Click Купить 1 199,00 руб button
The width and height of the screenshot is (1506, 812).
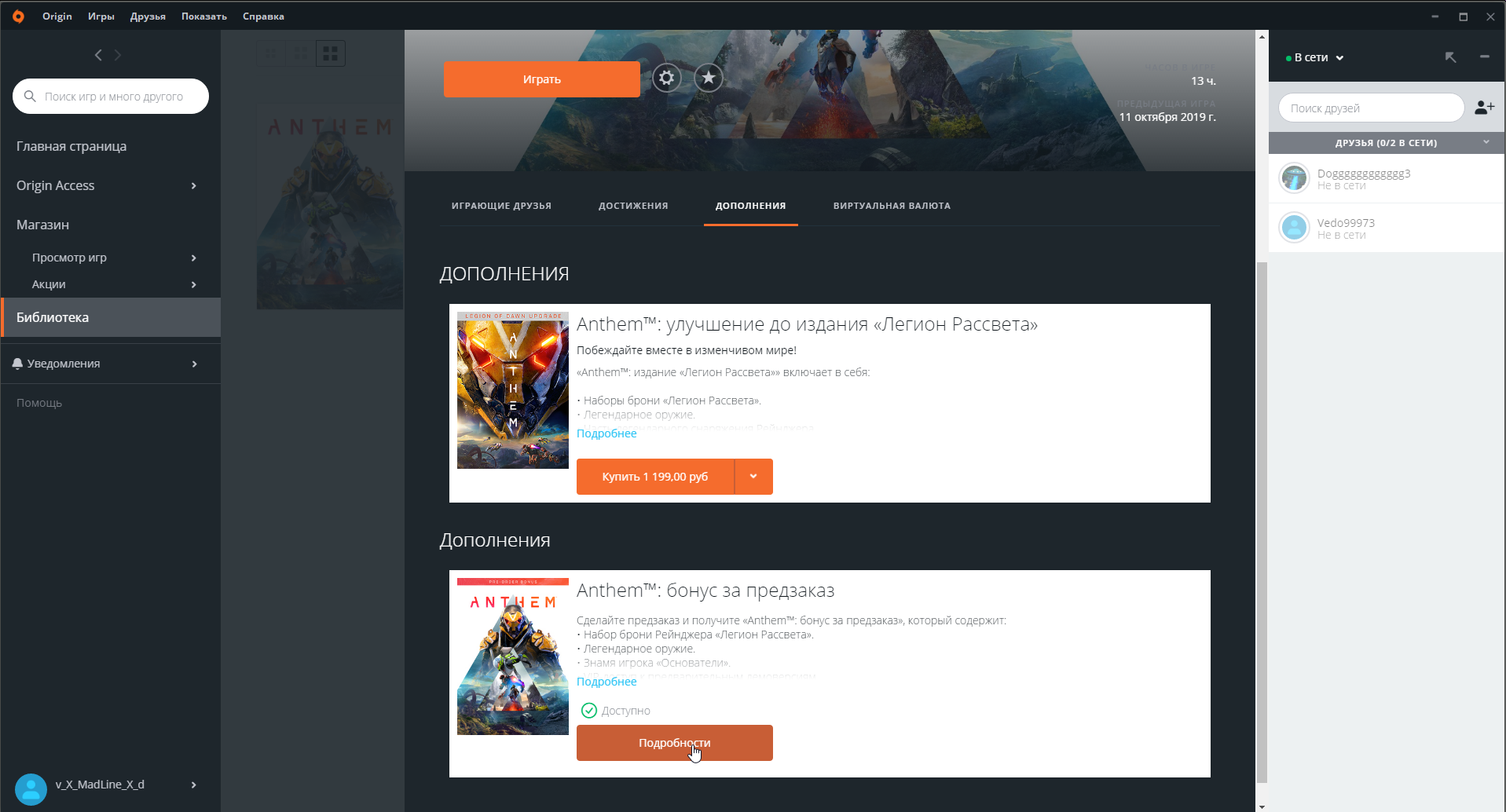[655, 477]
